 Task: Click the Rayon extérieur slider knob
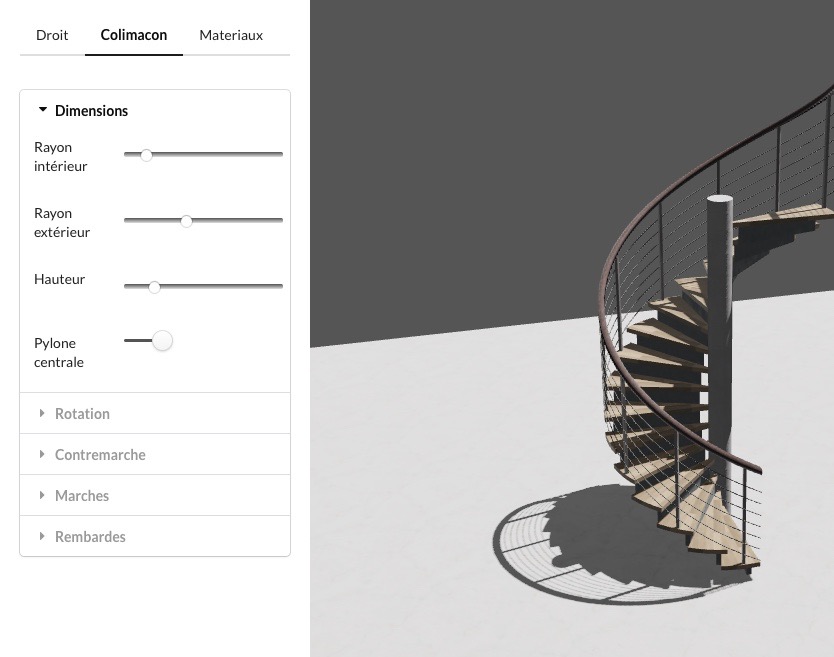point(186,221)
